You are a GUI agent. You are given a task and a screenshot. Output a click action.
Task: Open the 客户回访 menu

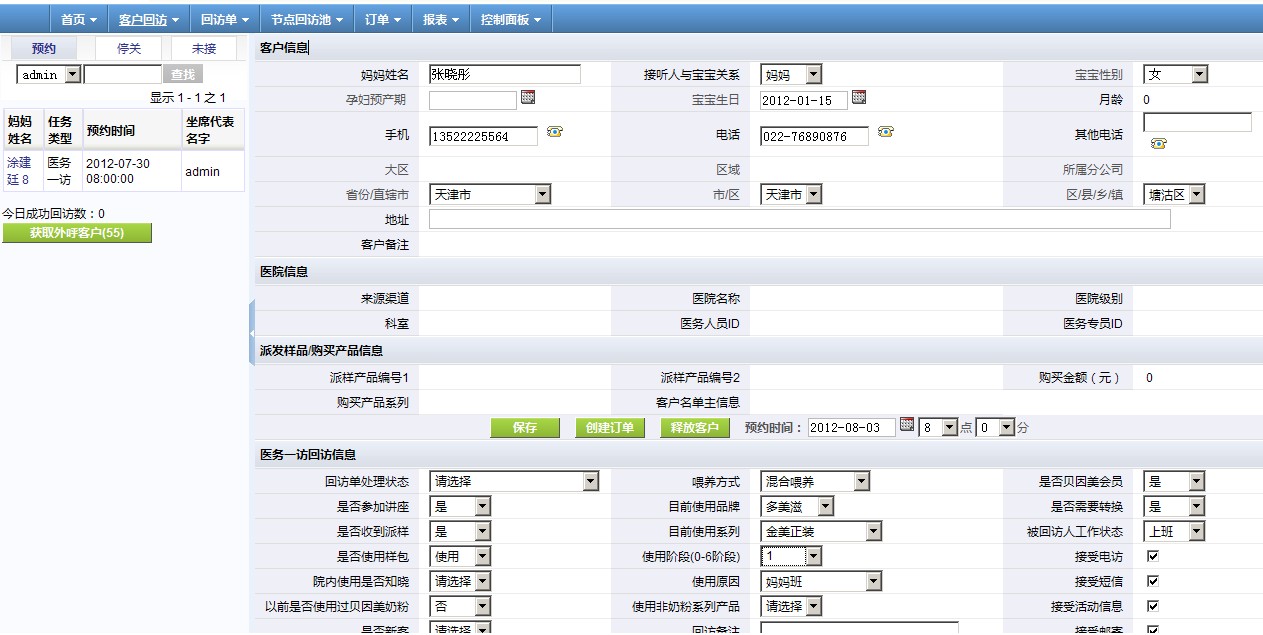coord(148,19)
